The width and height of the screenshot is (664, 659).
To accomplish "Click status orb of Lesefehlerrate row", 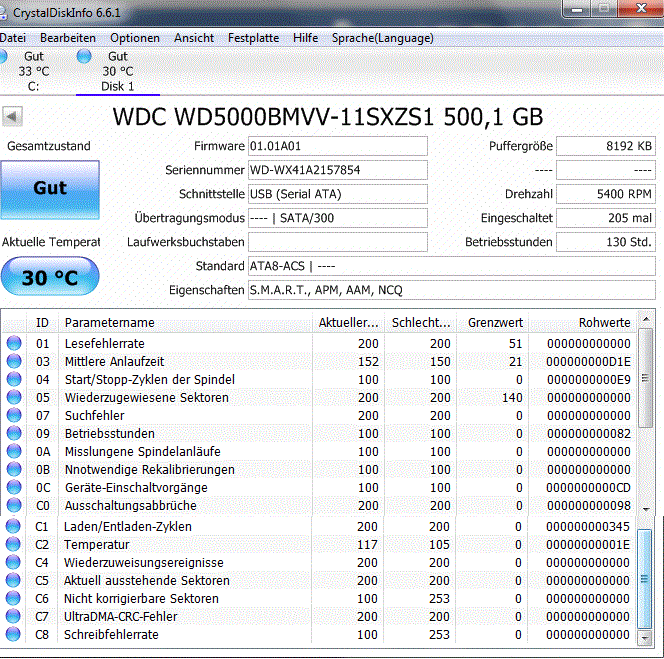I will (x=14, y=343).
